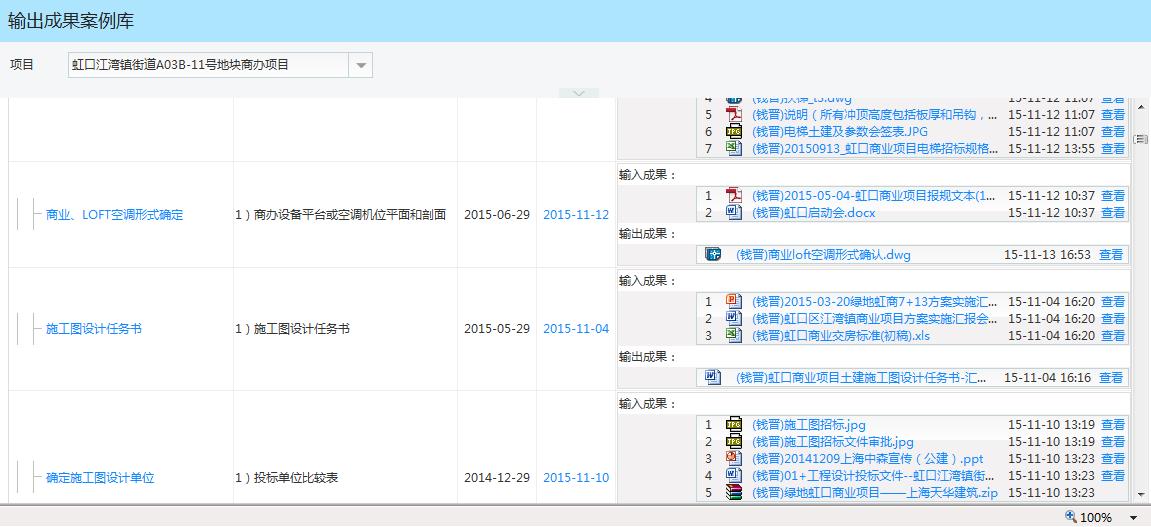Click the DWG icon for 商业loft空调形式确认.dwg
Viewport: 1151px width, 527px height.
pyautogui.click(x=713, y=255)
